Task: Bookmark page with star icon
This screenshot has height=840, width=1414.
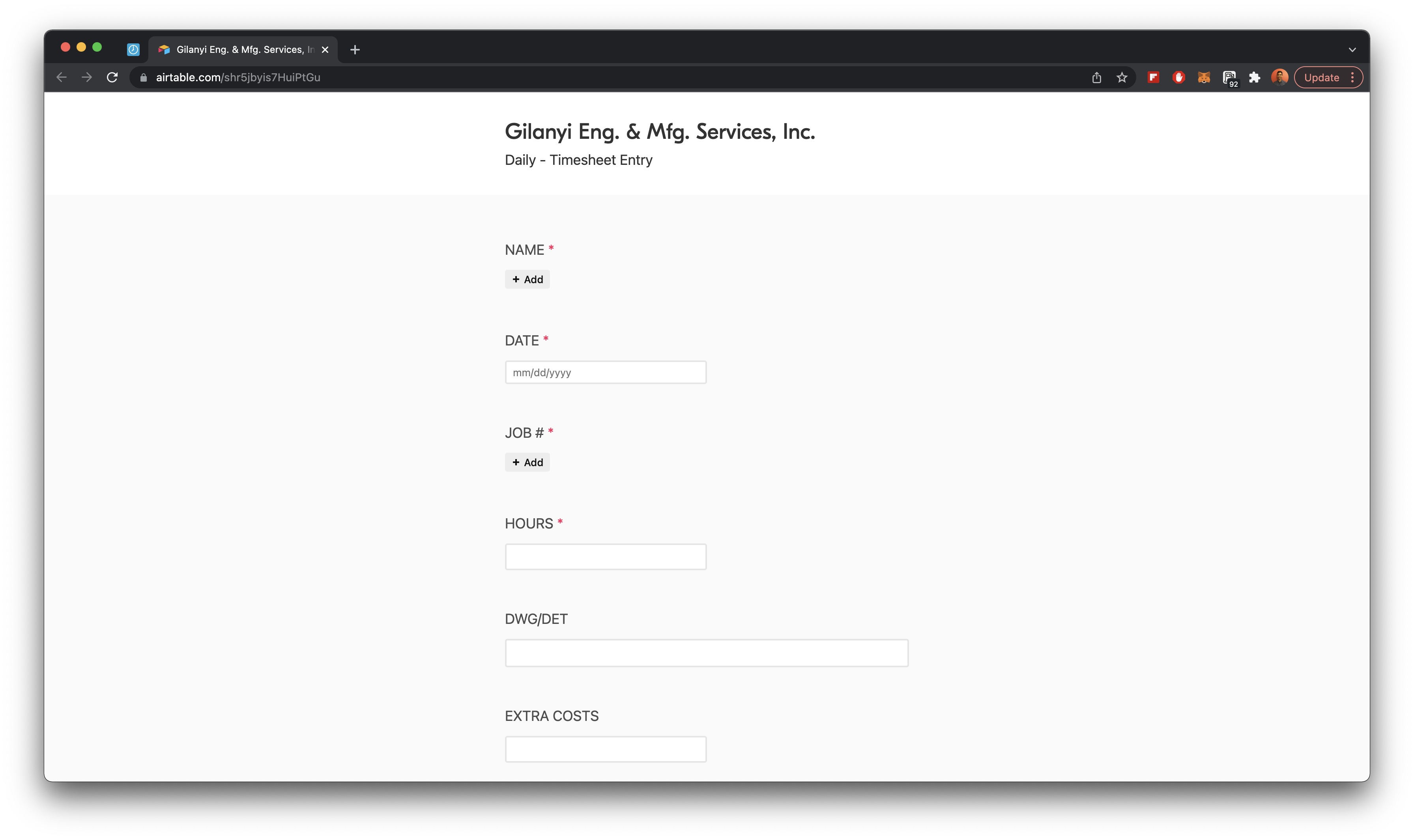Action: (x=1122, y=78)
